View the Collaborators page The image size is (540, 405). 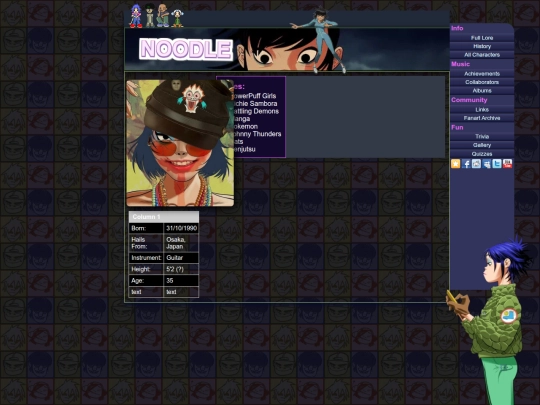point(482,82)
